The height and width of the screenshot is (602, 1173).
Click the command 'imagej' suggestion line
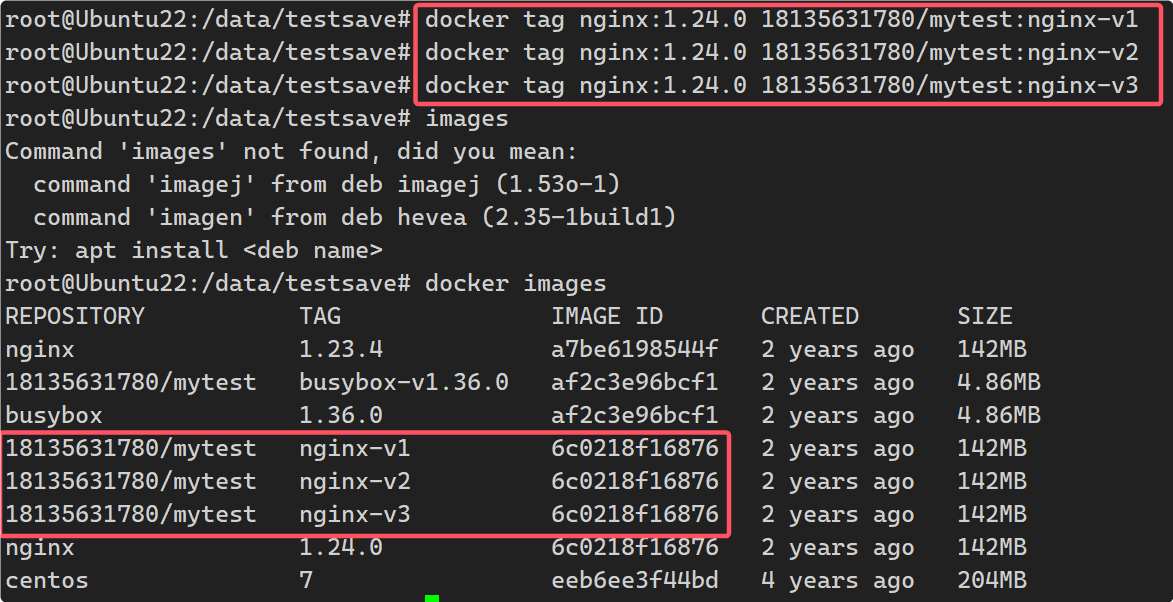[327, 184]
